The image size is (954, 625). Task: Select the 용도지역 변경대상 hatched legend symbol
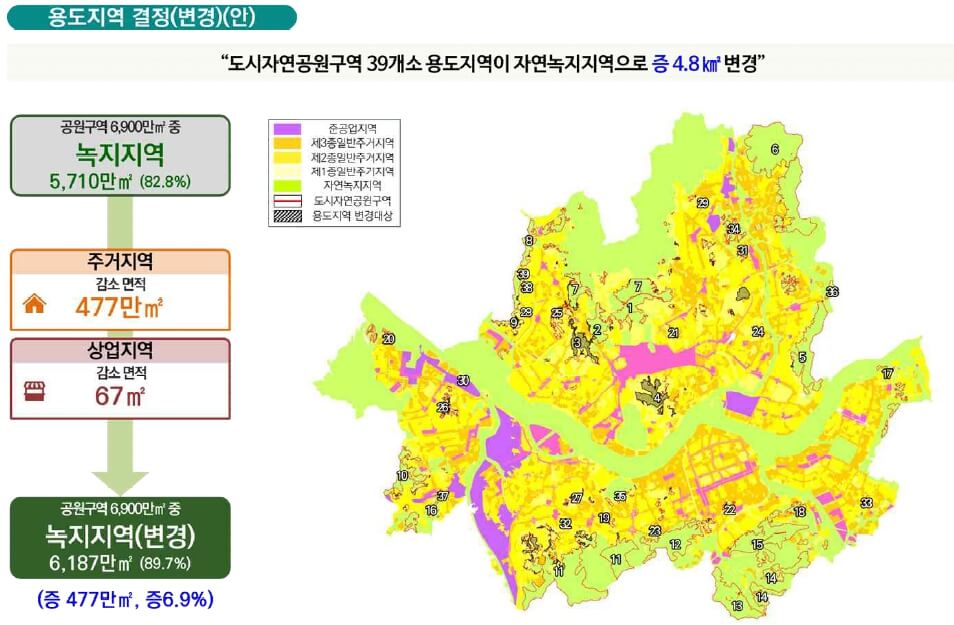(x=287, y=214)
